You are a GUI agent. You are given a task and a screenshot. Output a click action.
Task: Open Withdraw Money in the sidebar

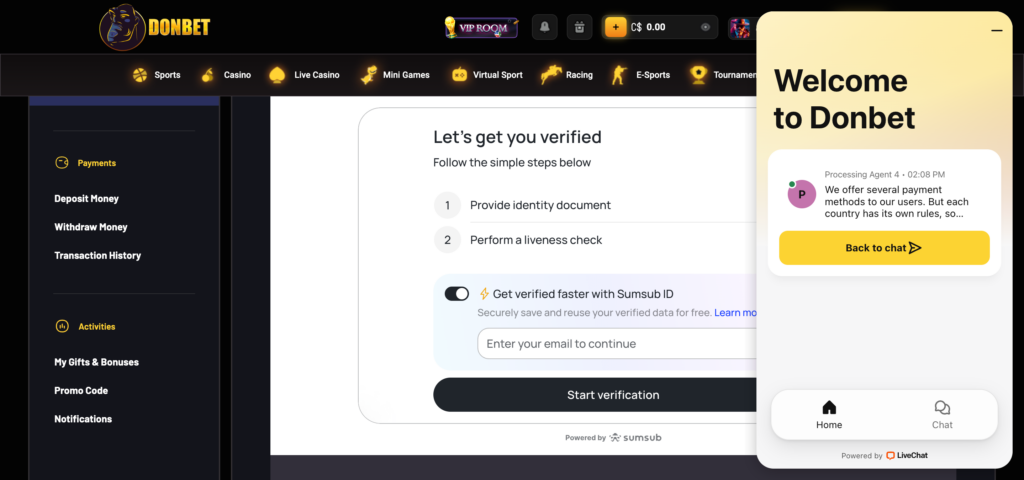pyautogui.click(x=91, y=227)
